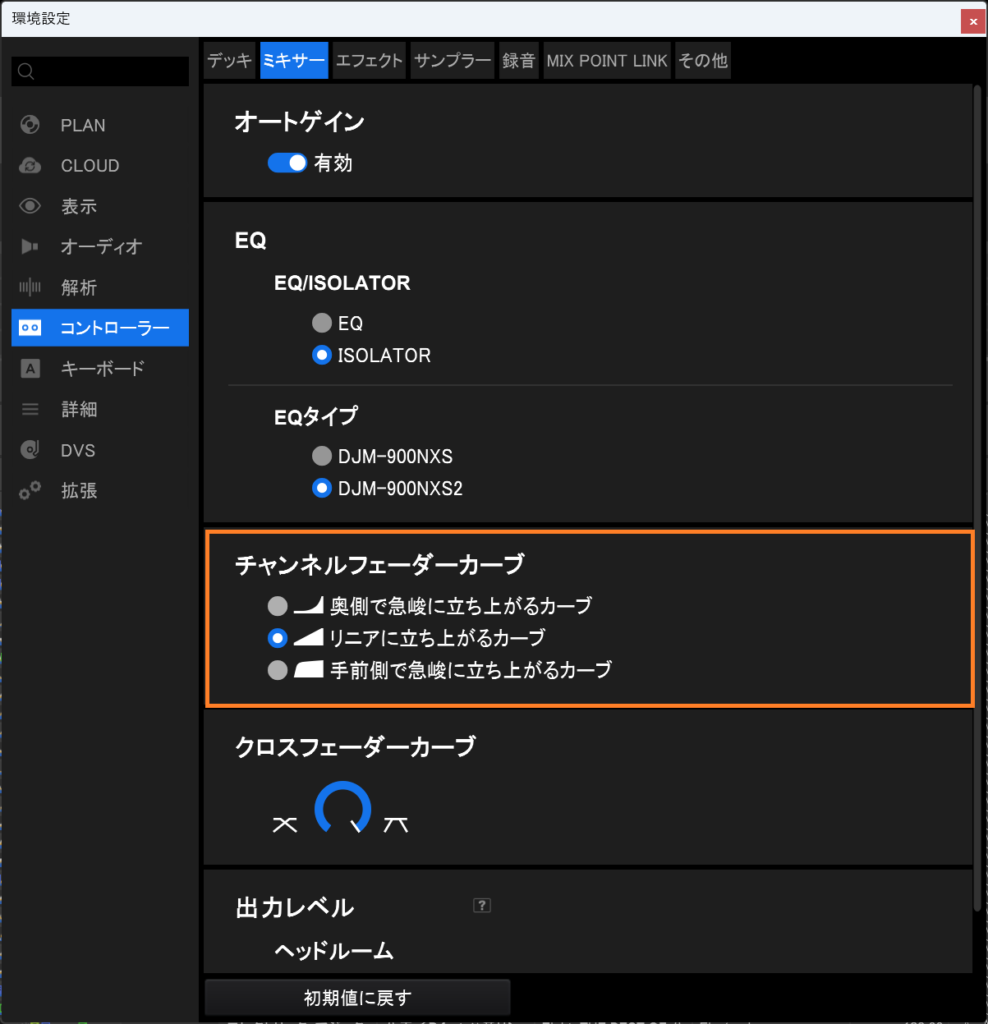Image resolution: width=988 pixels, height=1024 pixels.
Task: Choose DJM-900NXS EQ type option
Action: point(321,456)
